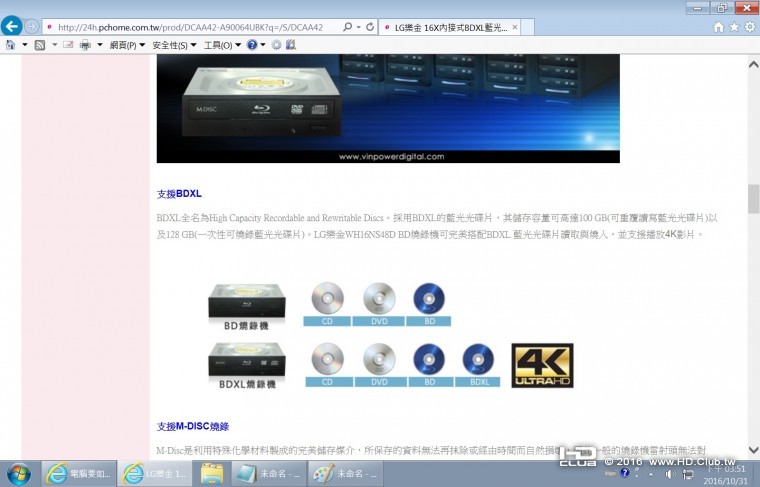Open Favorites star icon
This screenshot has width=760, height=487.
point(734,27)
